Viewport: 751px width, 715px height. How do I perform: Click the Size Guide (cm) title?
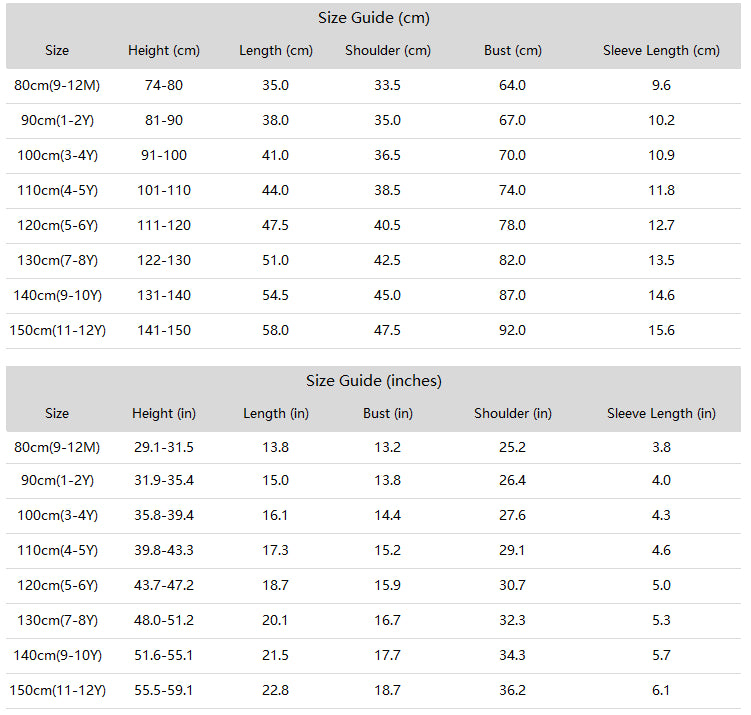pos(374,18)
